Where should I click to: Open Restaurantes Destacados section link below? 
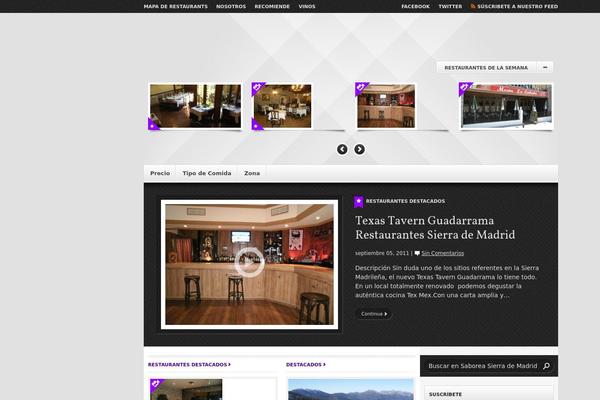(x=189, y=365)
